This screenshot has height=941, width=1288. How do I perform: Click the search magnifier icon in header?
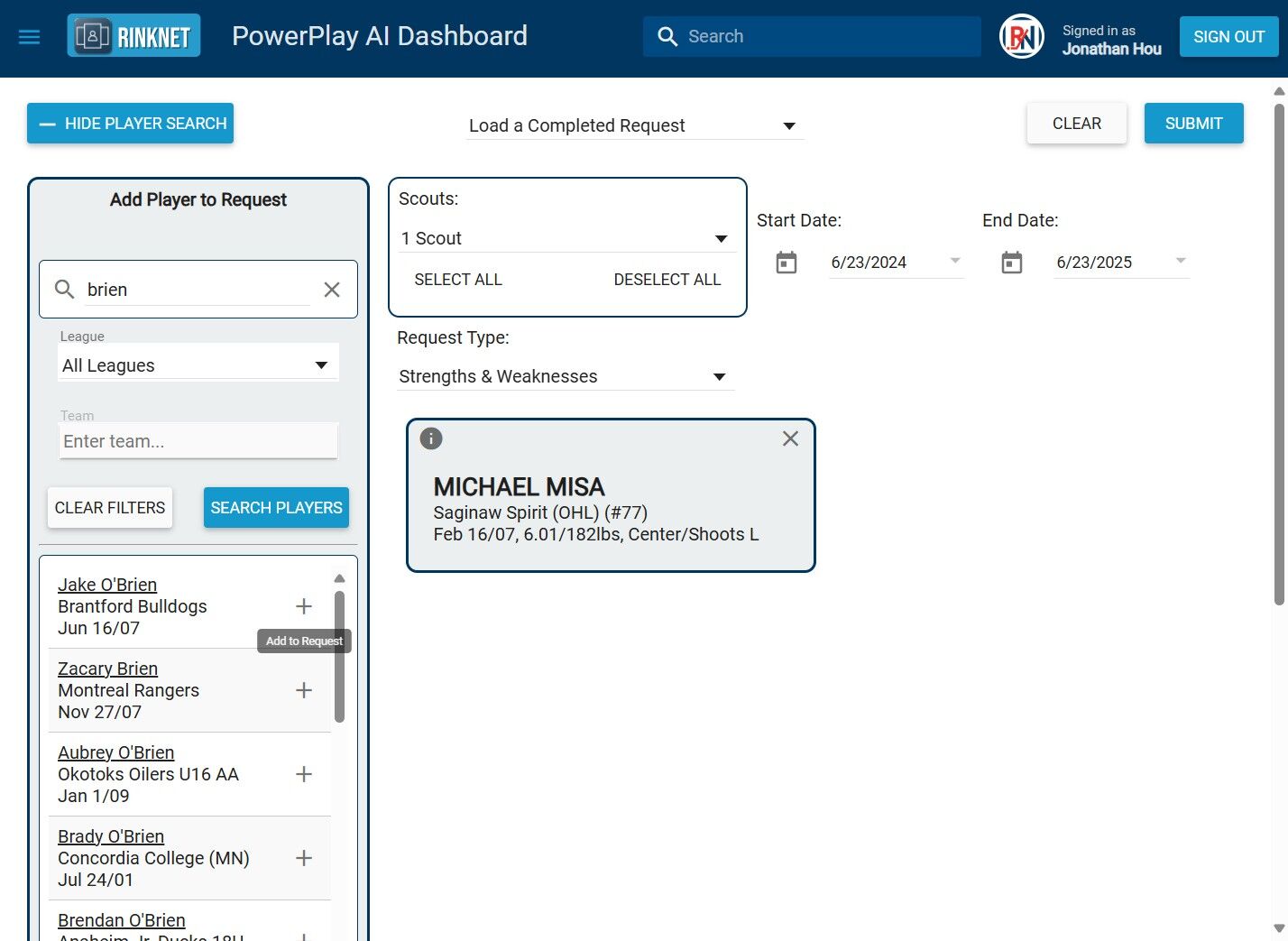[667, 36]
